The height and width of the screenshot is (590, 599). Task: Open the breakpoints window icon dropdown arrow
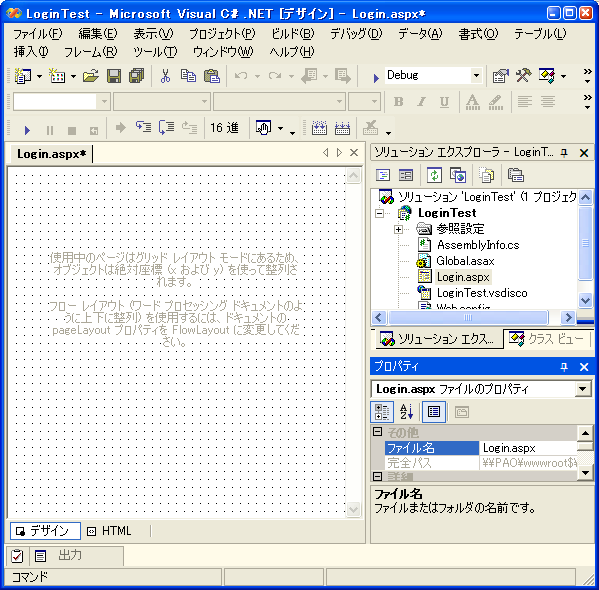pyautogui.click(x=280, y=128)
